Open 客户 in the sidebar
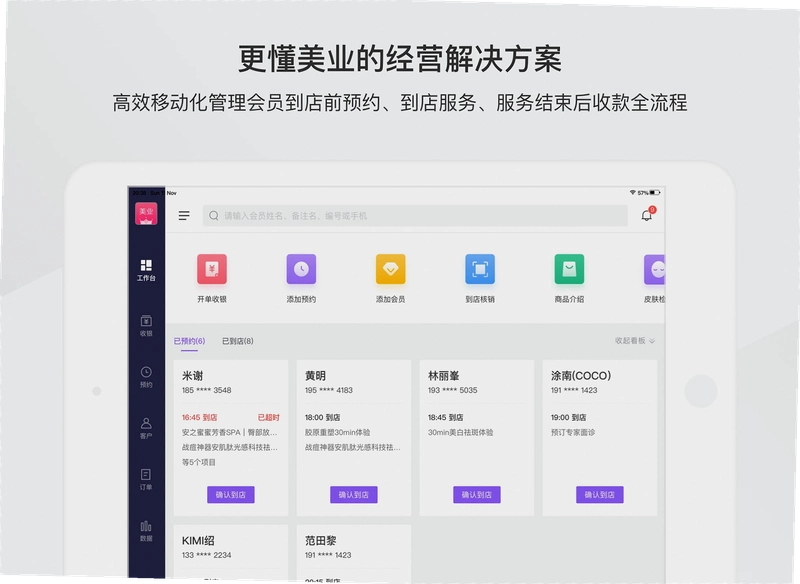 click(x=146, y=428)
